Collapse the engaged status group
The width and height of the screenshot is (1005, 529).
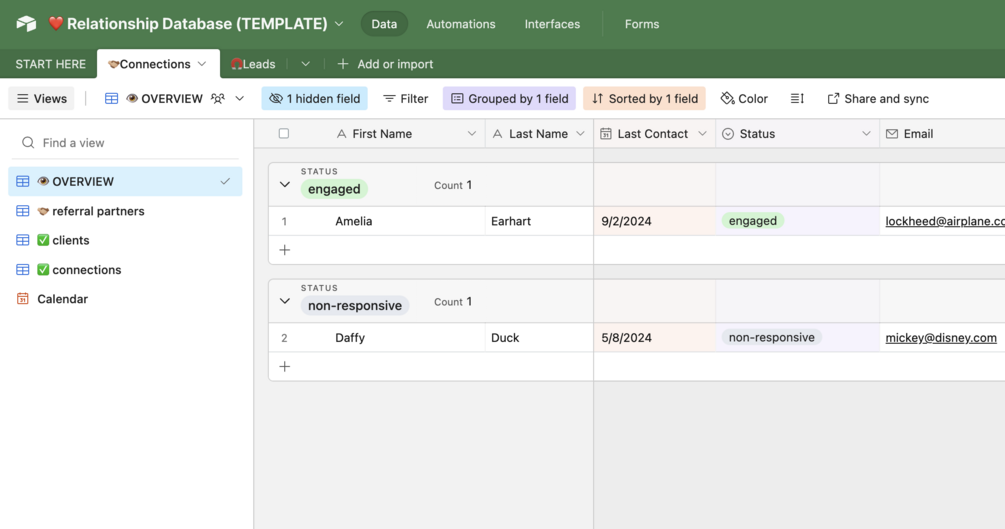coord(285,185)
